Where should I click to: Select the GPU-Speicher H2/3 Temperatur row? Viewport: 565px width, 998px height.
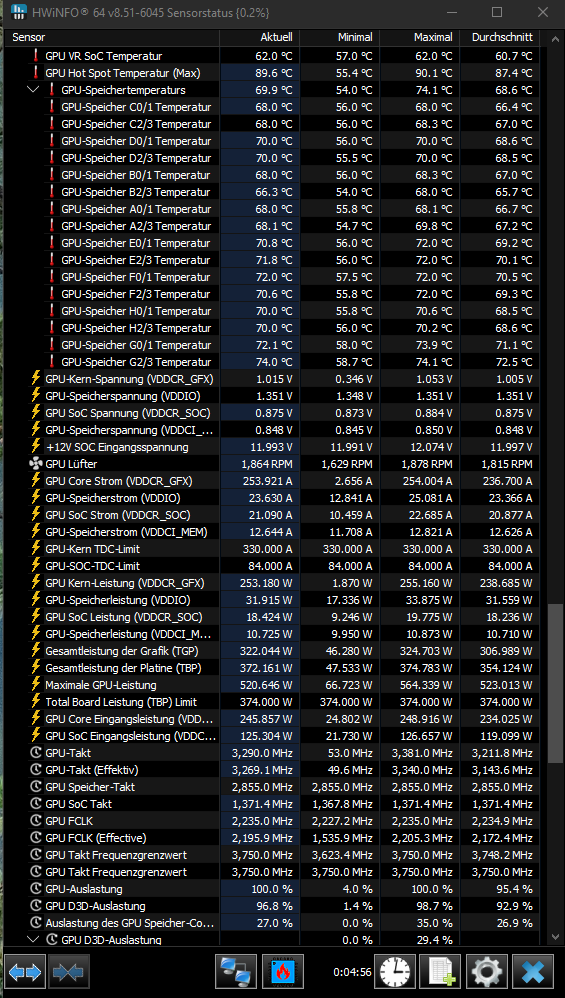pyautogui.click(x=274, y=328)
